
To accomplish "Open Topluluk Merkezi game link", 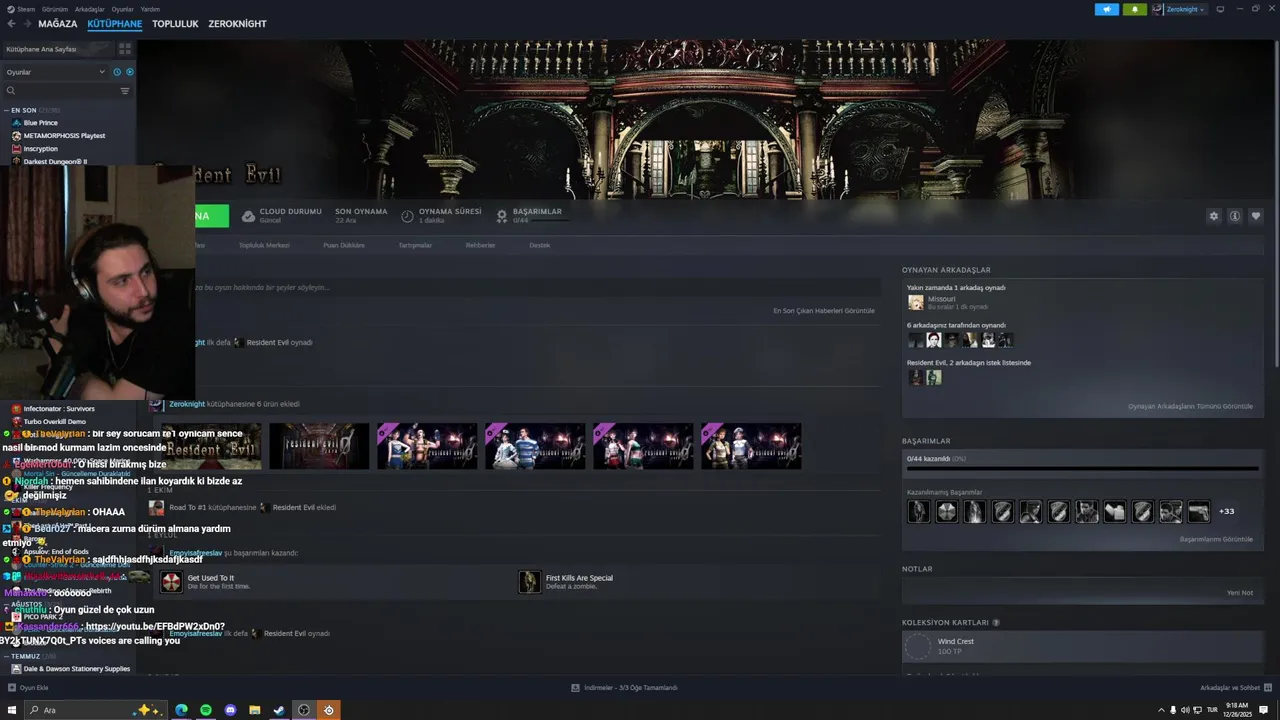I will coord(264,245).
